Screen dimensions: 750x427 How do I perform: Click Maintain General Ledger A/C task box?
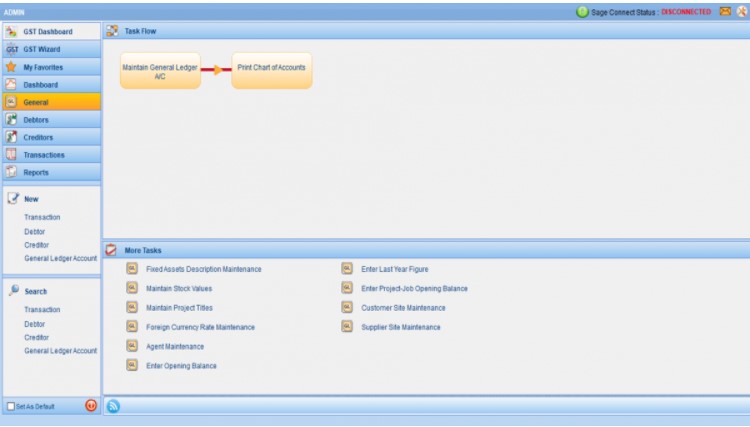coord(160,71)
